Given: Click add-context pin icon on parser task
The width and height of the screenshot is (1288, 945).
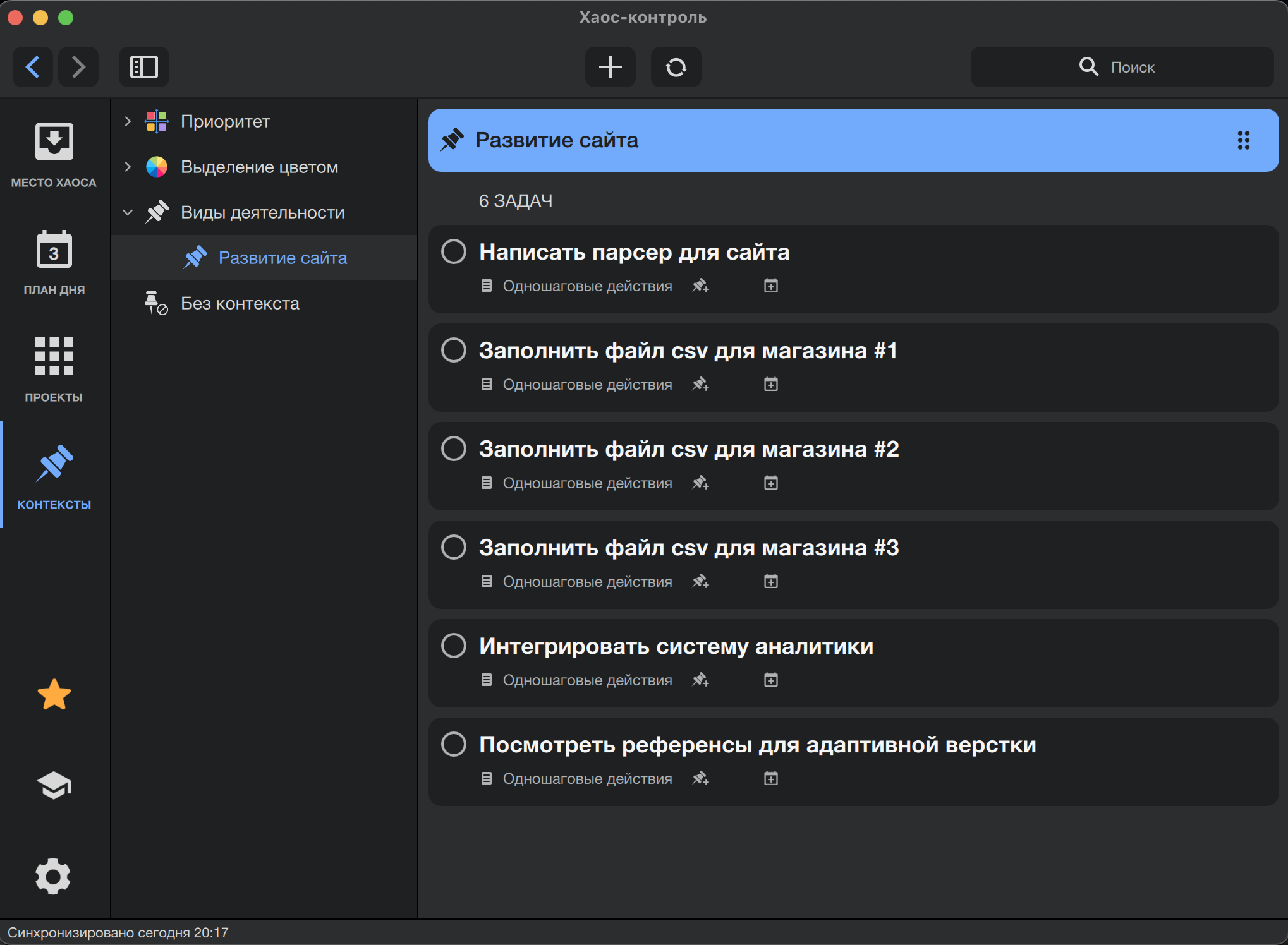Looking at the screenshot, I should click(700, 286).
